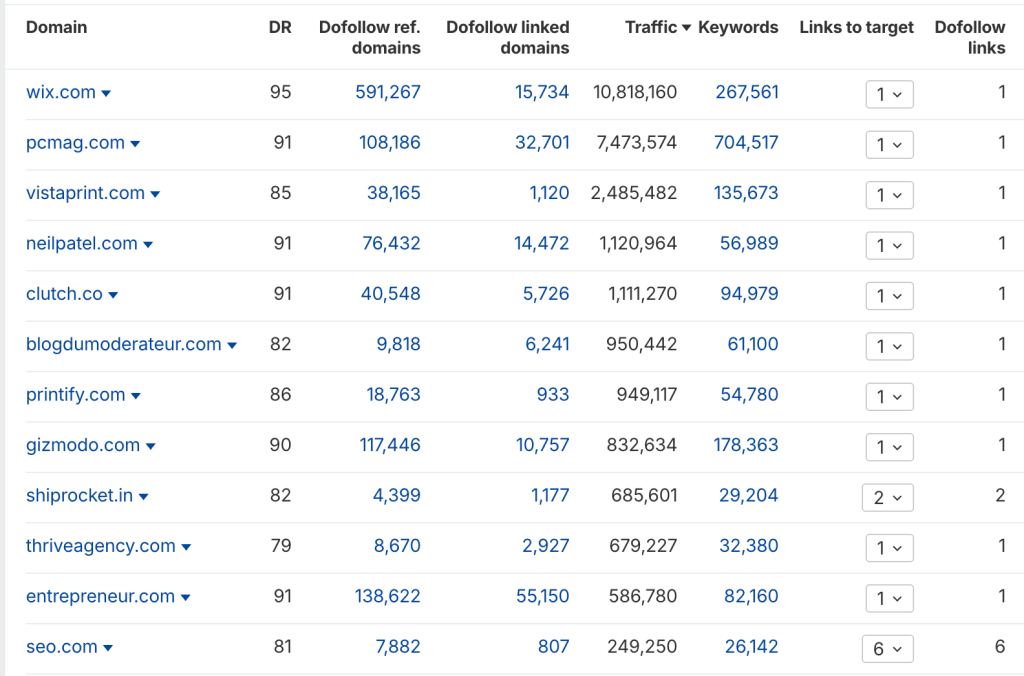Open the blogdumoderateur.com domain link
This screenshot has width=1024, height=676.
pyautogui.click(x=123, y=344)
